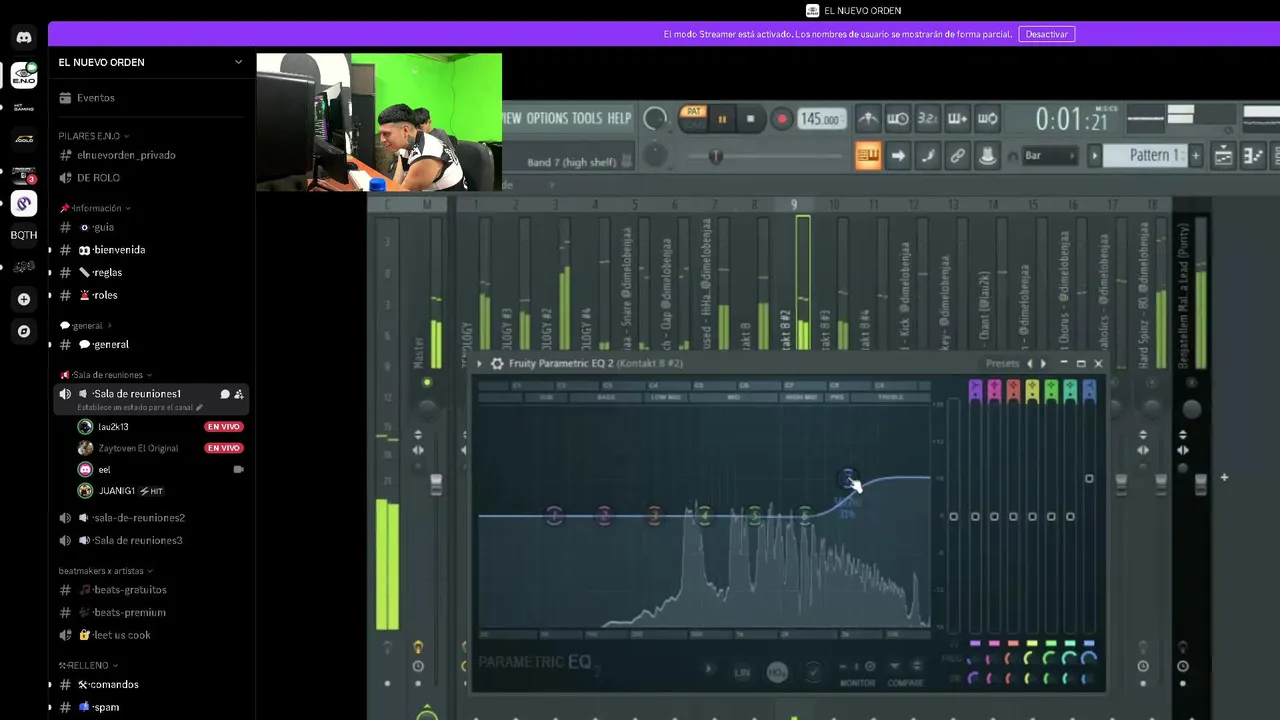Screen dimensions: 1280x720
Task: Toggle the HQ button in Parametric EQ
Action: pos(777,673)
